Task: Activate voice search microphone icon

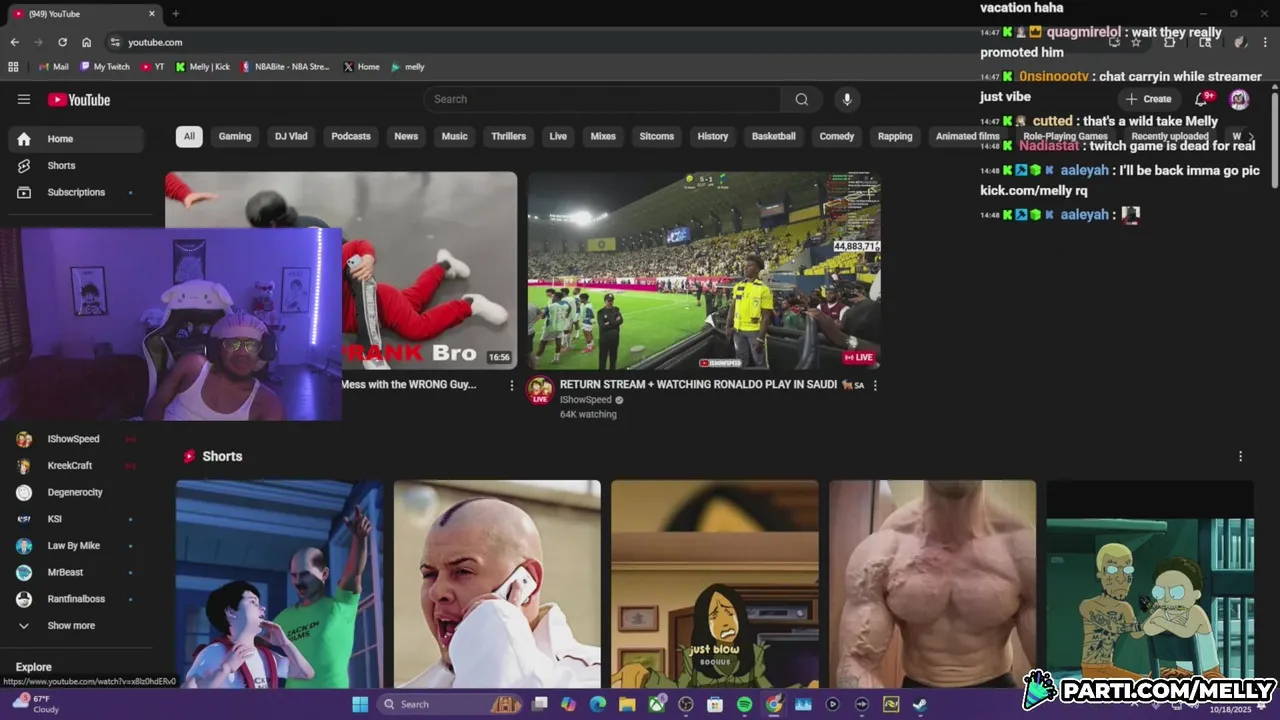Action: (x=847, y=99)
